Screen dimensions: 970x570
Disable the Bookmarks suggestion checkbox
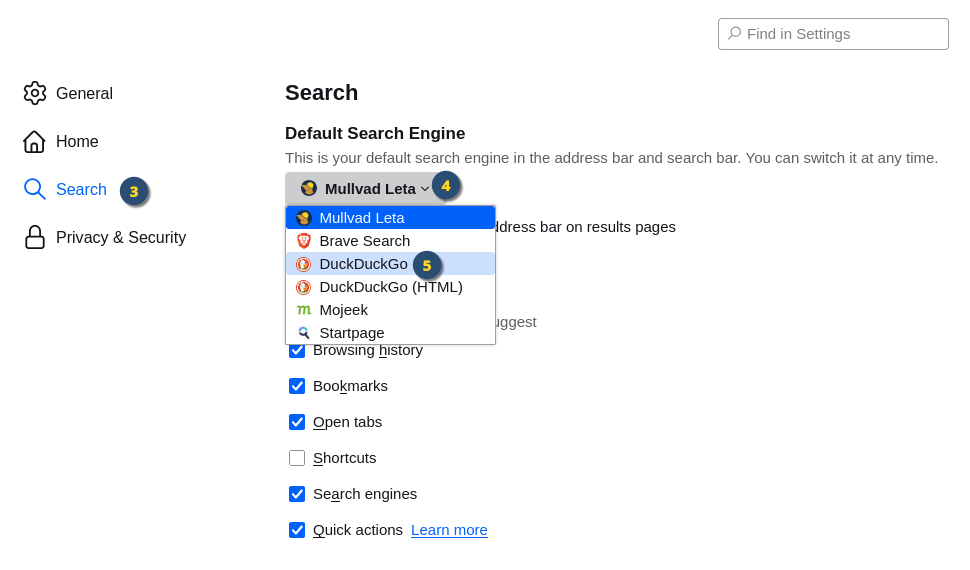tap(297, 386)
